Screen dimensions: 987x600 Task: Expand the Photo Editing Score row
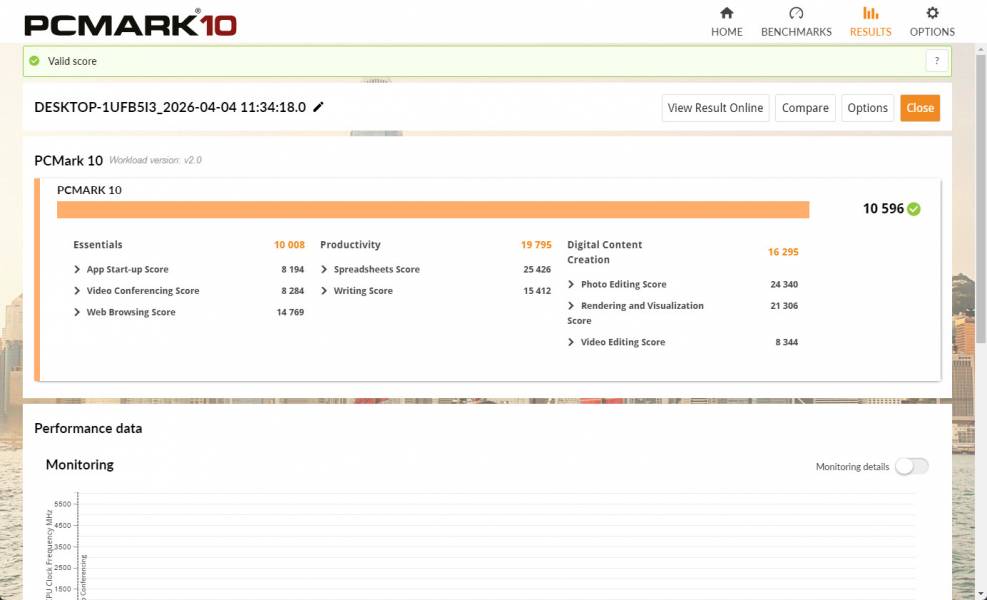pyautogui.click(x=571, y=285)
